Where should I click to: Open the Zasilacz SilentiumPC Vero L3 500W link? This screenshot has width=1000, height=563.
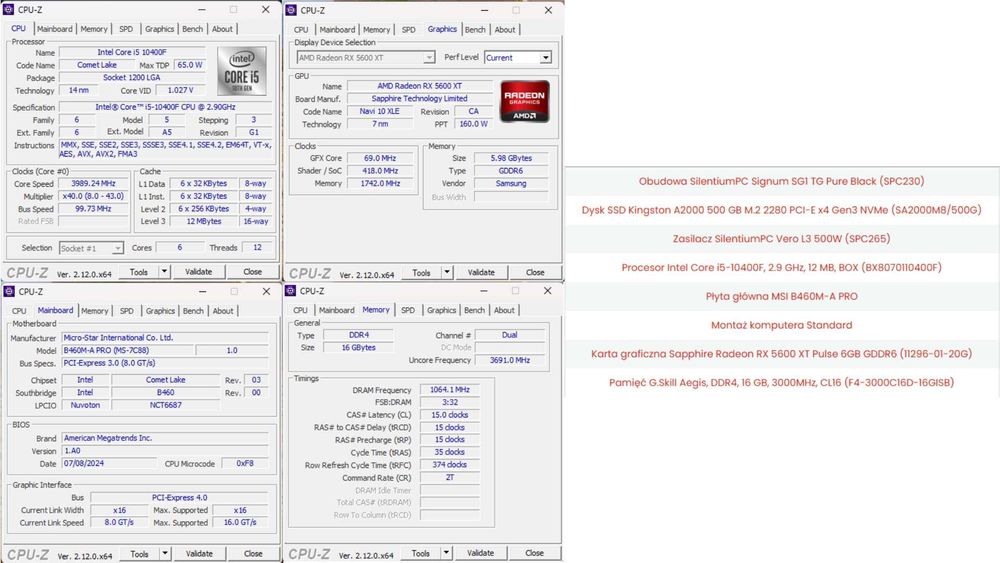pyautogui.click(x=781, y=238)
